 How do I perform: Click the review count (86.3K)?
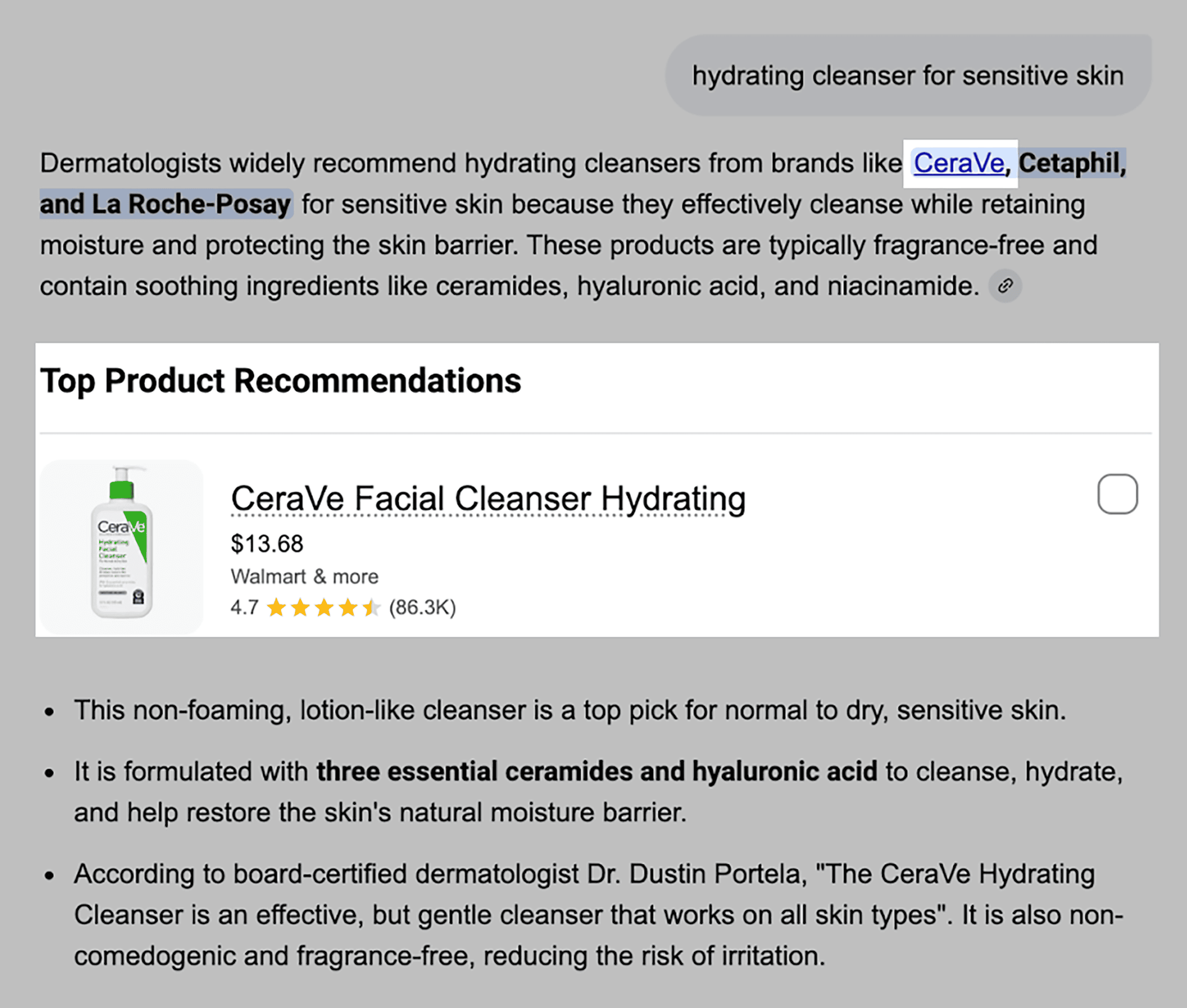(x=424, y=607)
